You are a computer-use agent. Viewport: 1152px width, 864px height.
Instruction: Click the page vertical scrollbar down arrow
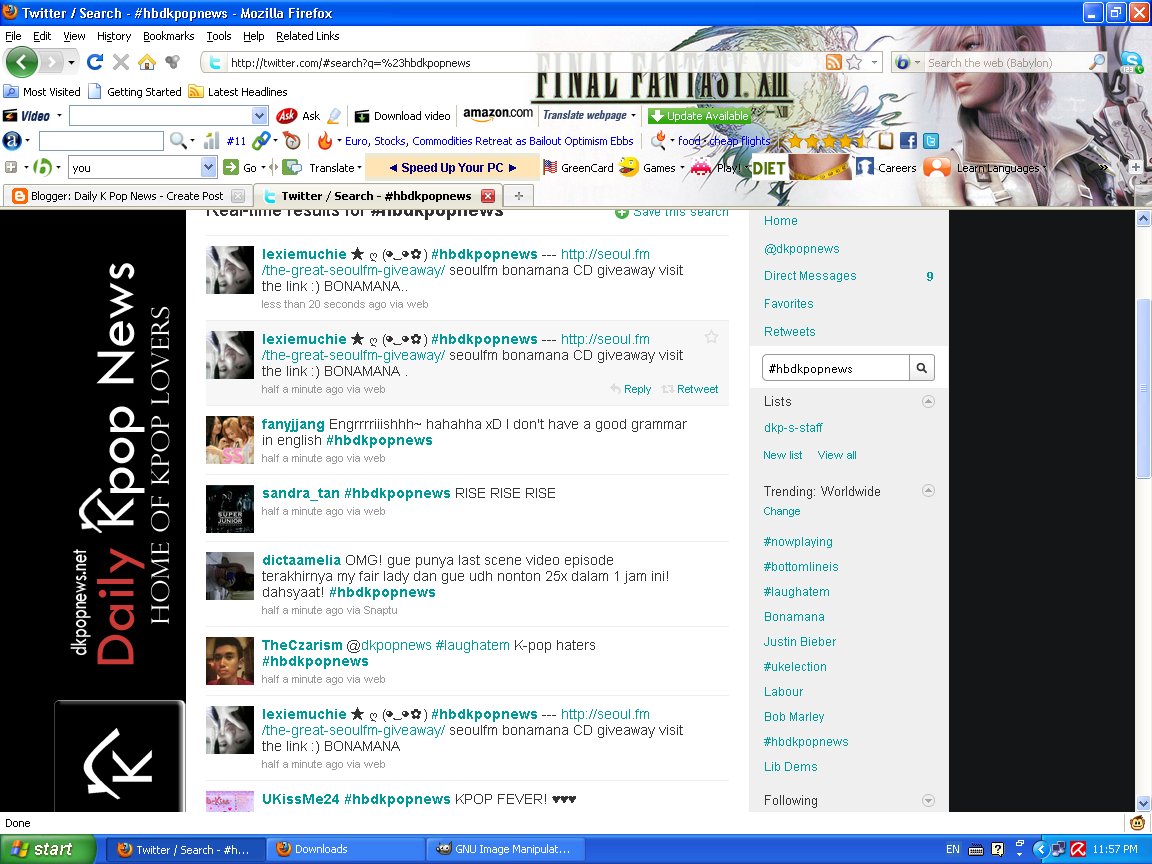tap(1142, 803)
